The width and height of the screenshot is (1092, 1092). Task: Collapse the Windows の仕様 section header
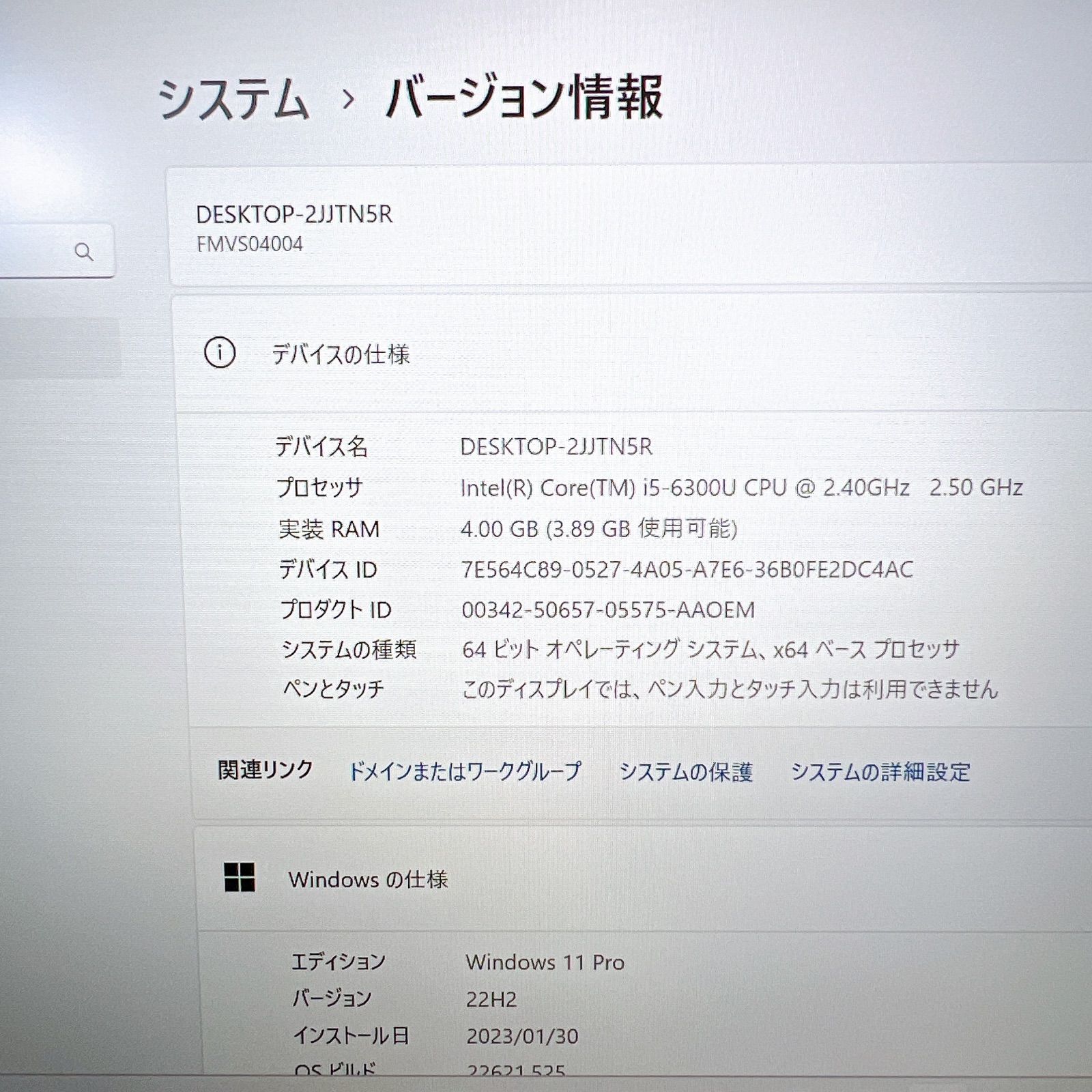(645, 879)
